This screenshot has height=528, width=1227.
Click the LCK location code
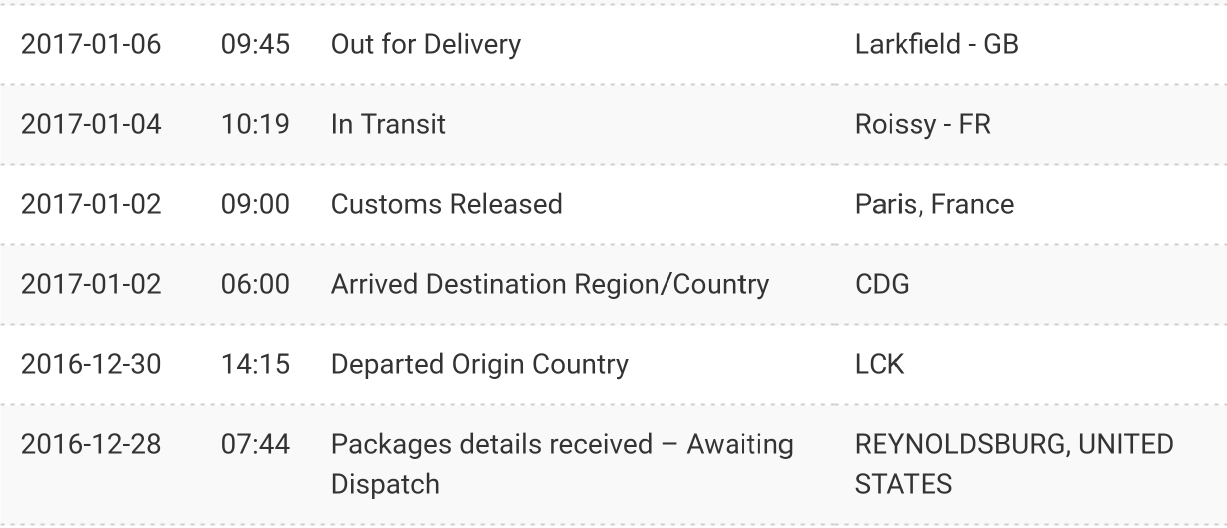click(880, 365)
